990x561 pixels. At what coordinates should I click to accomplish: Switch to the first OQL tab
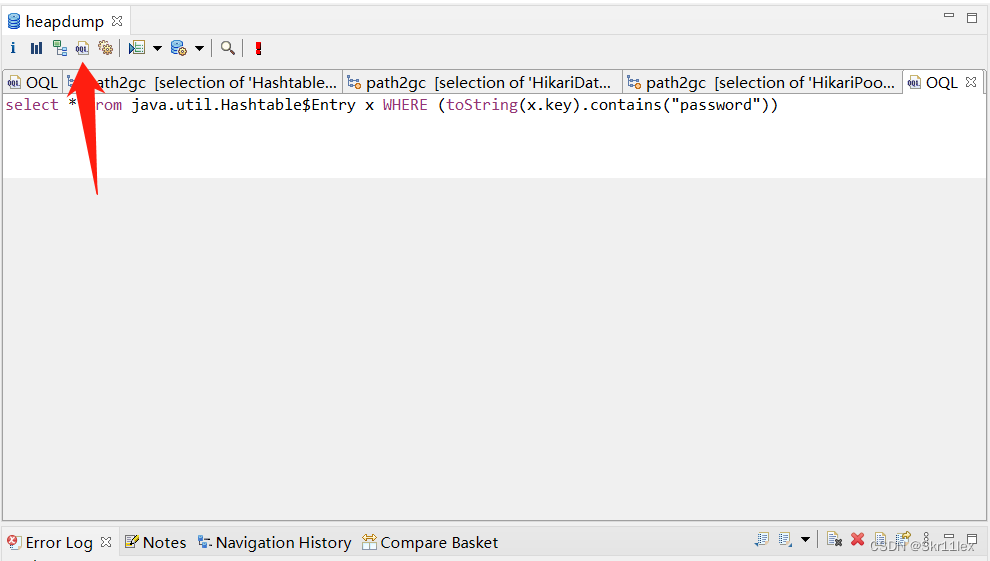(x=33, y=83)
